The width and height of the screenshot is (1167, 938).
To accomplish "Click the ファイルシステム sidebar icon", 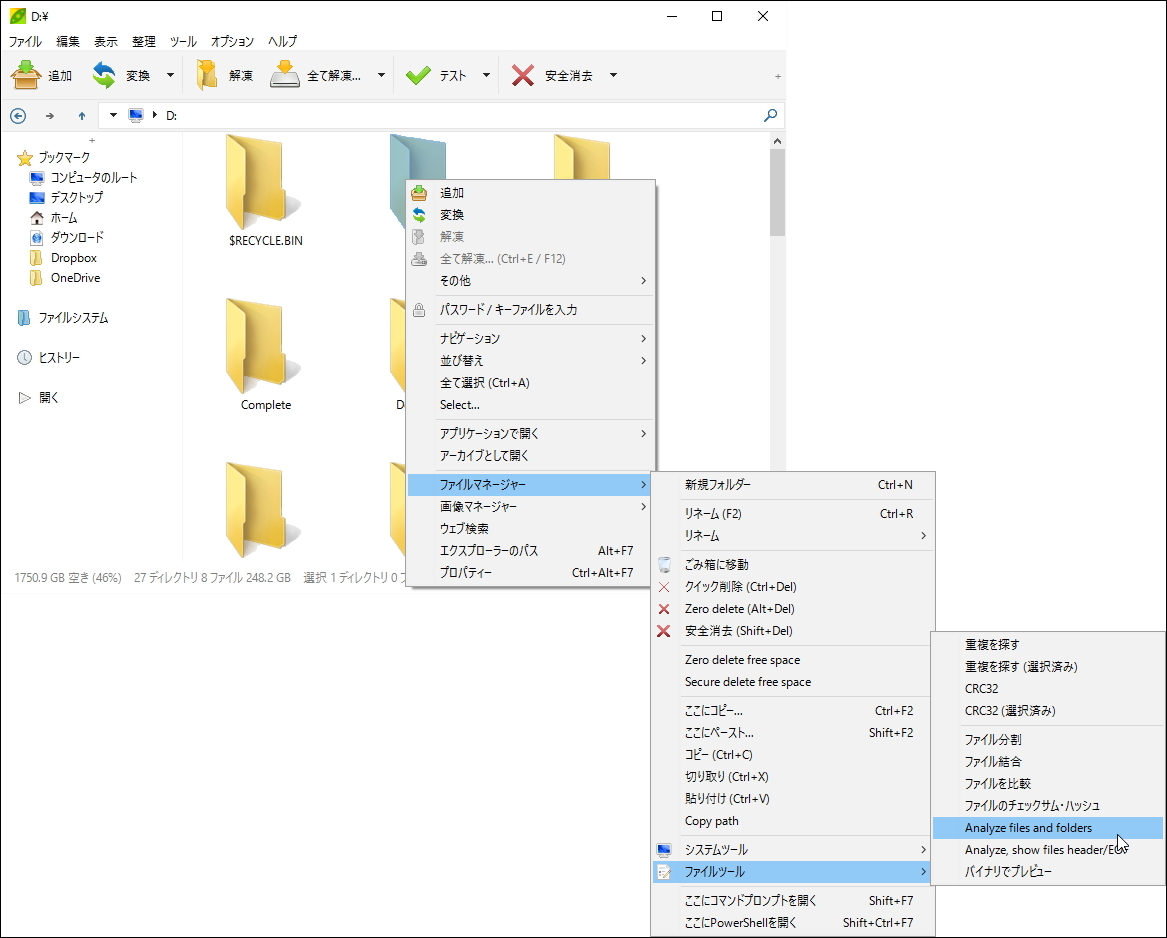I will click(x=22, y=318).
